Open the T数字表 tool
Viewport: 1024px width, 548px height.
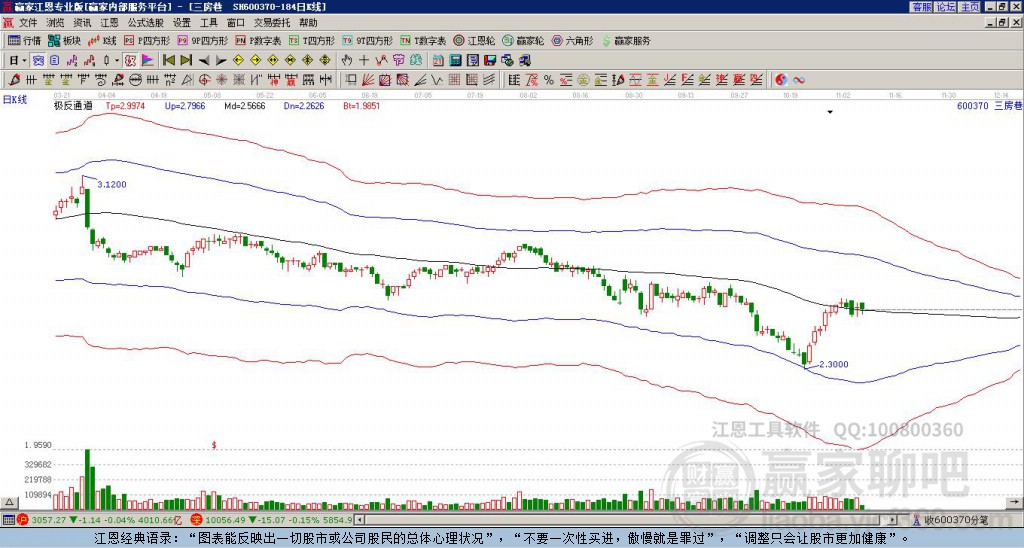point(423,40)
